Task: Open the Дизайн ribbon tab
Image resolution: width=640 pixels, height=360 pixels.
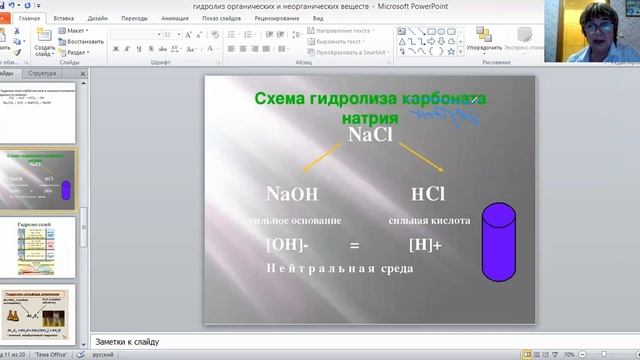Action: (x=98, y=18)
